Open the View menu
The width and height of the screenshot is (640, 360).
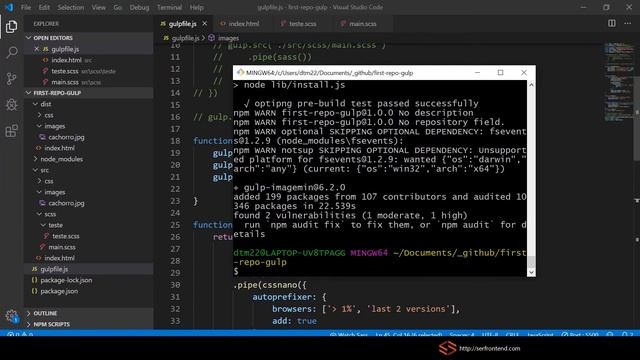[98, 7]
